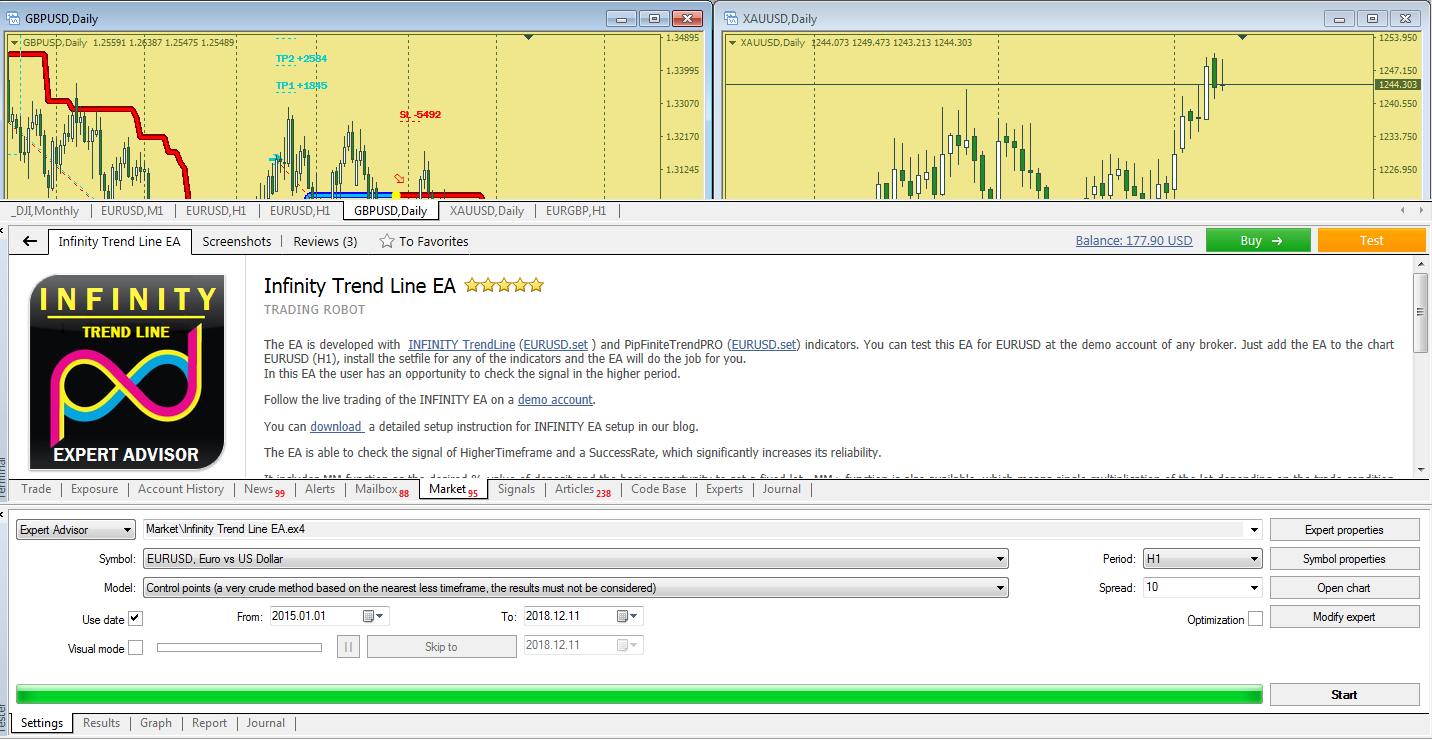This screenshot has width=1432, height=740.
Task: Click the five-star rating of the EA
Action: coord(505,286)
